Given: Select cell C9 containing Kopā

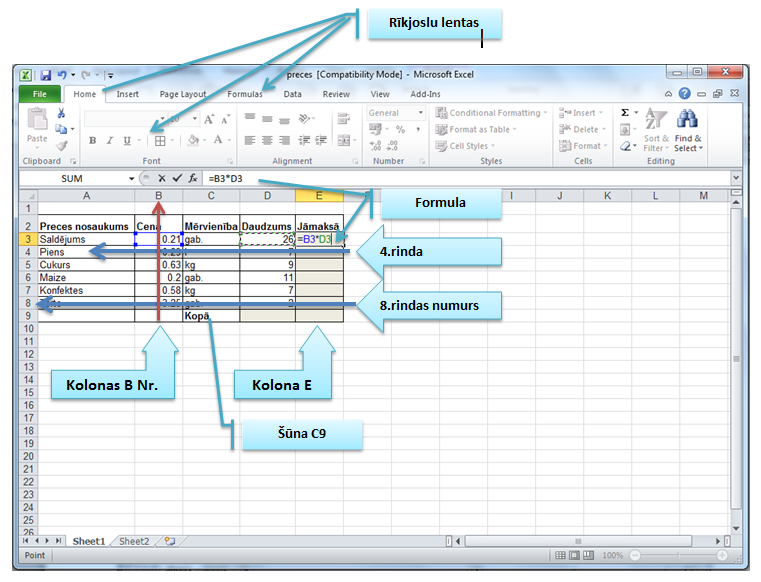Looking at the screenshot, I should pyautogui.click(x=211, y=316).
